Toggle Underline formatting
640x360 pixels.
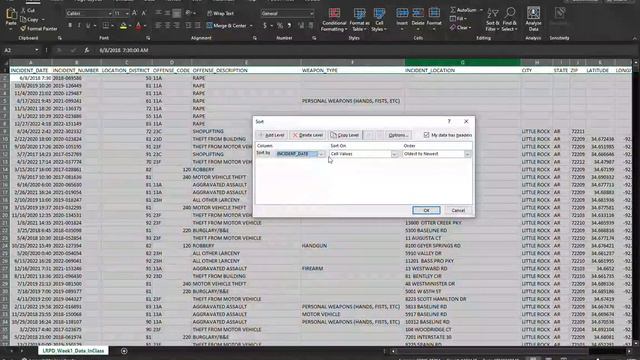tap(88, 26)
